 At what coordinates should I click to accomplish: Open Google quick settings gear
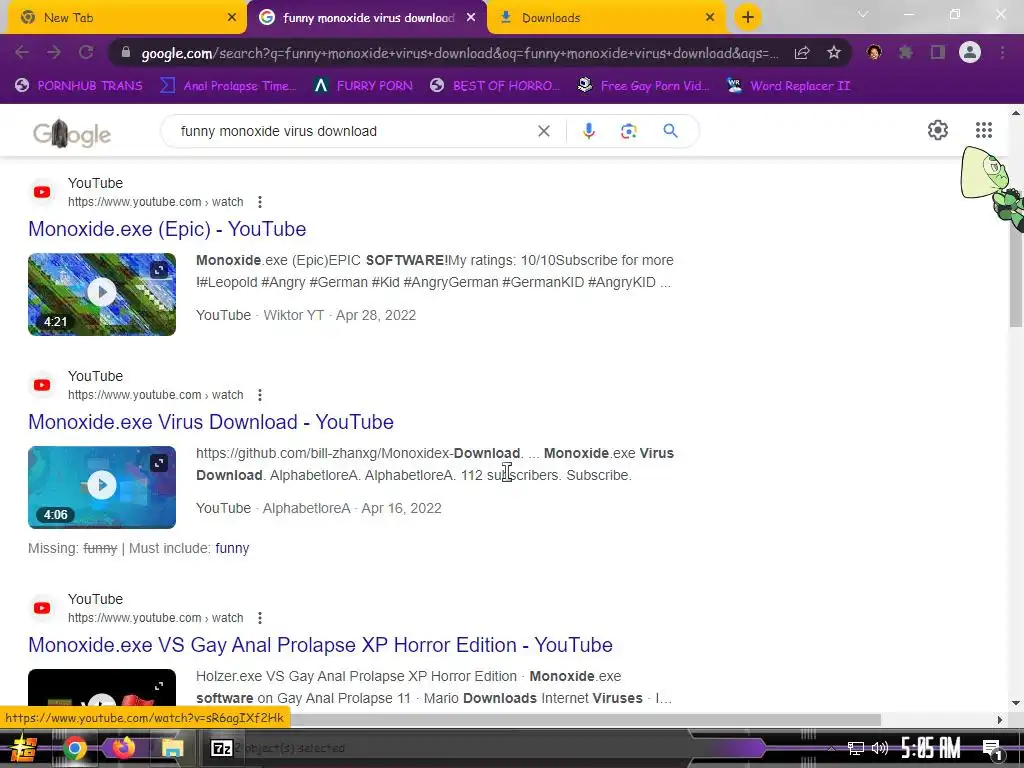(x=938, y=130)
